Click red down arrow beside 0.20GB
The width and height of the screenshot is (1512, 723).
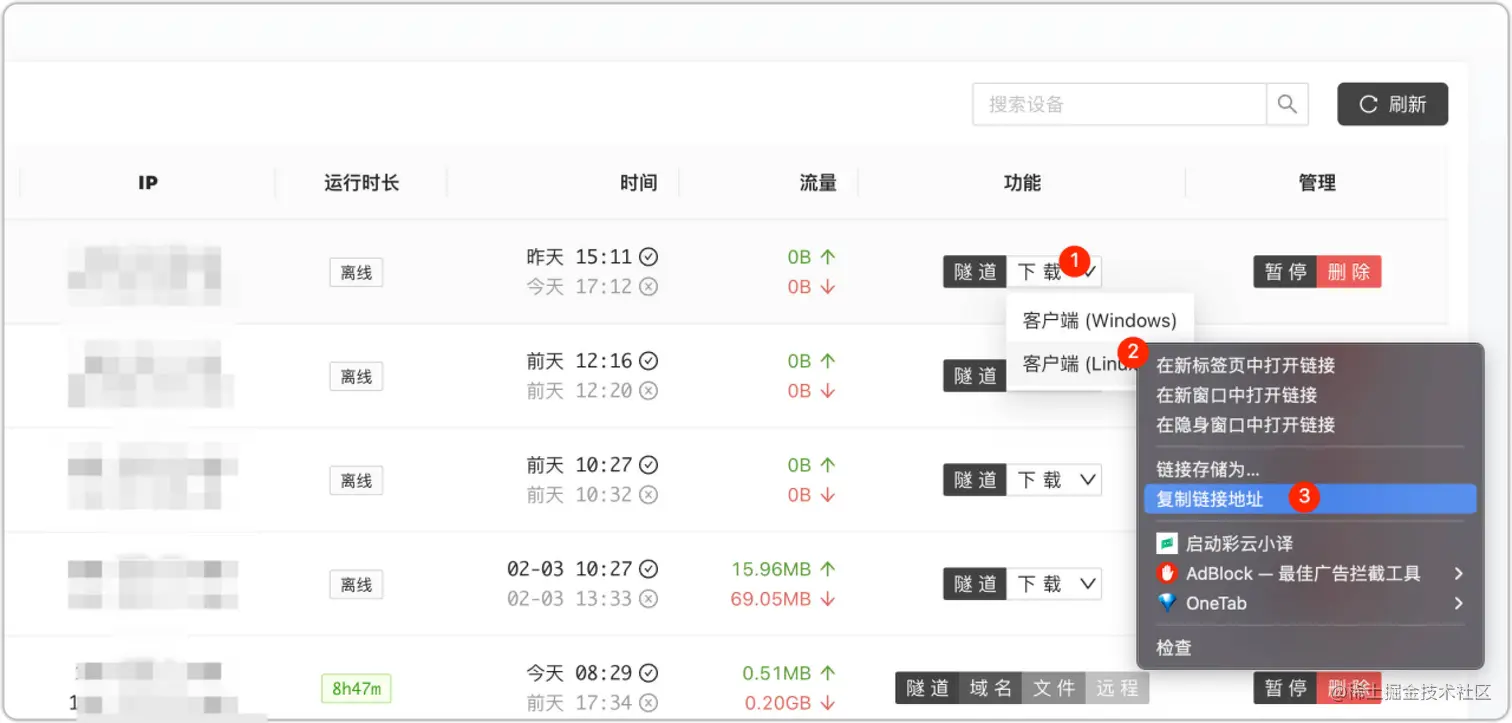click(827, 703)
